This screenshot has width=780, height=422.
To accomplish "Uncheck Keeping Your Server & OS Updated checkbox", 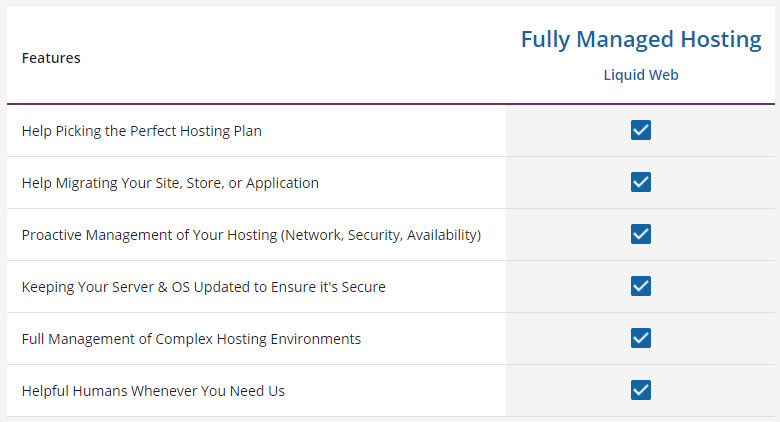I will point(641,286).
